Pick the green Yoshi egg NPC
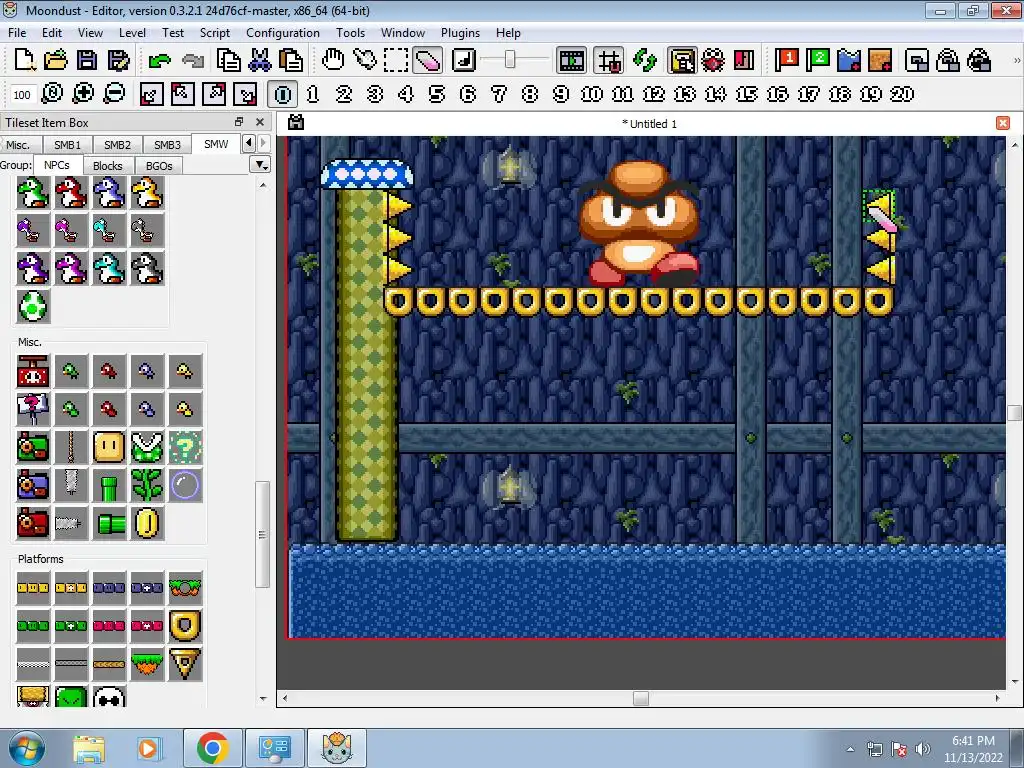 (x=33, y=306)
